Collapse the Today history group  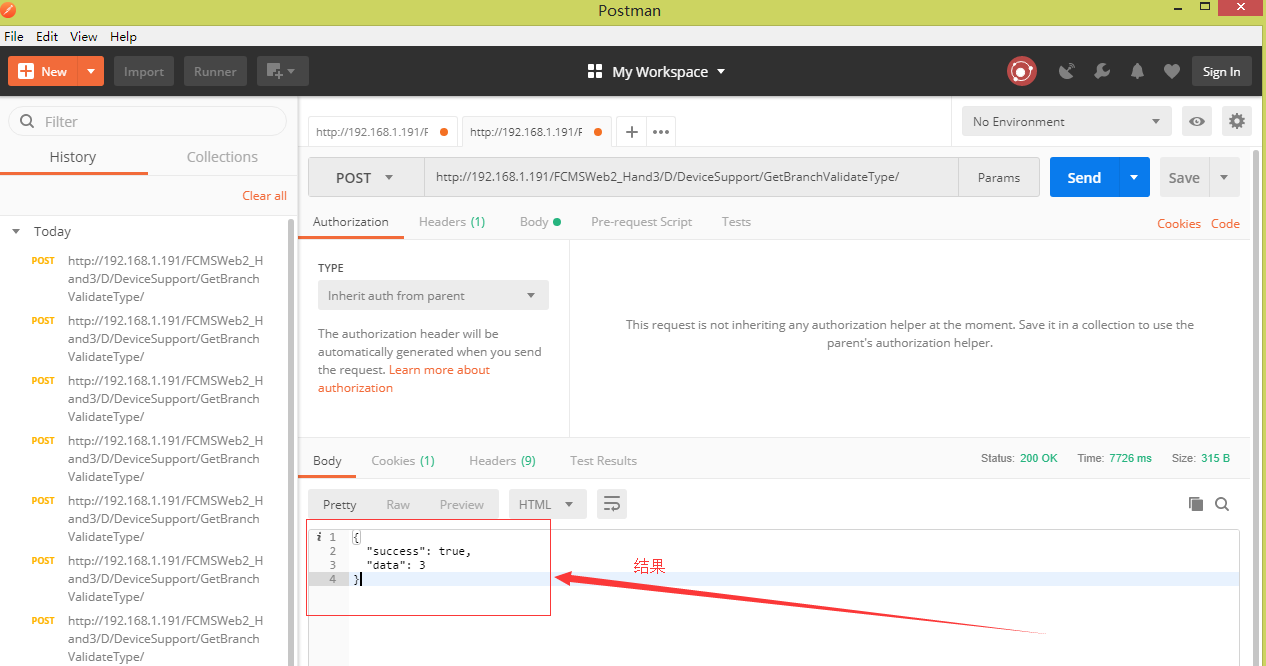16,231
